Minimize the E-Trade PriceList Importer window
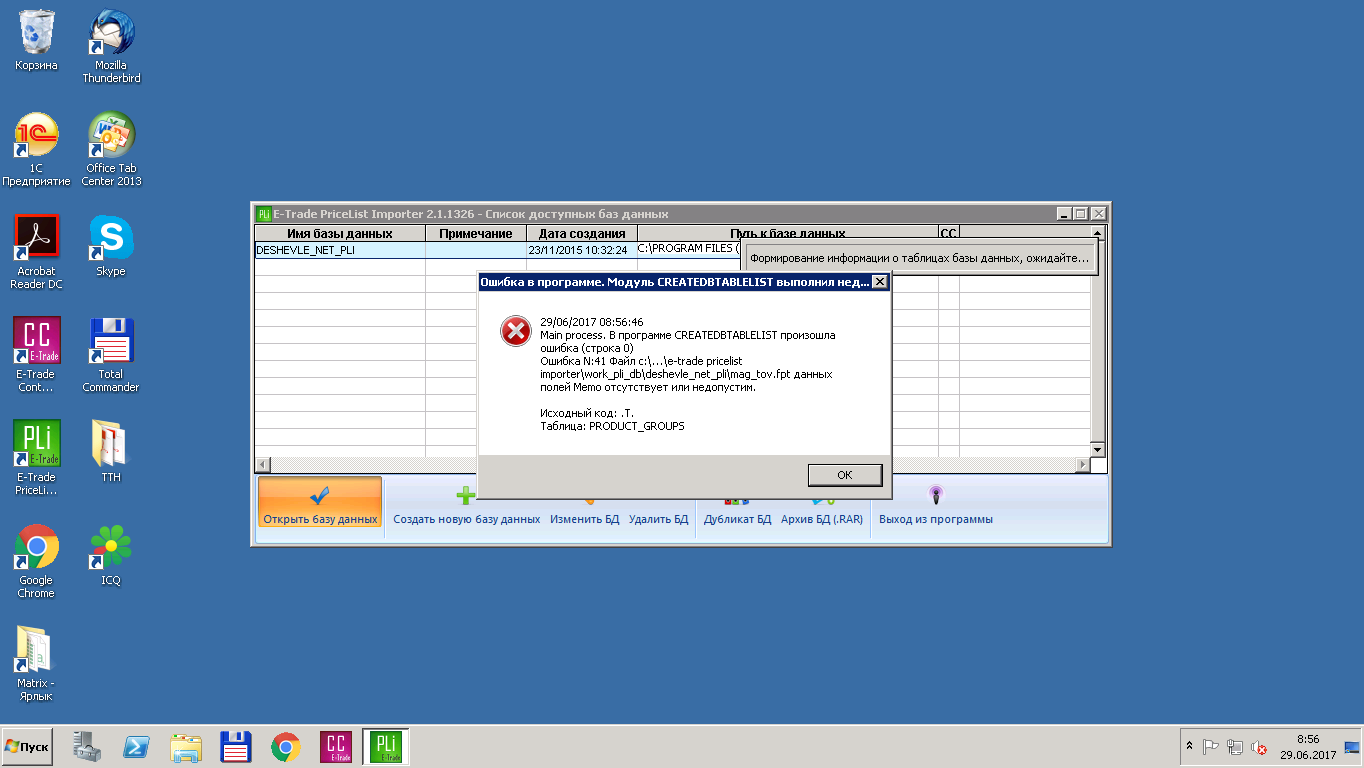 1064,214
